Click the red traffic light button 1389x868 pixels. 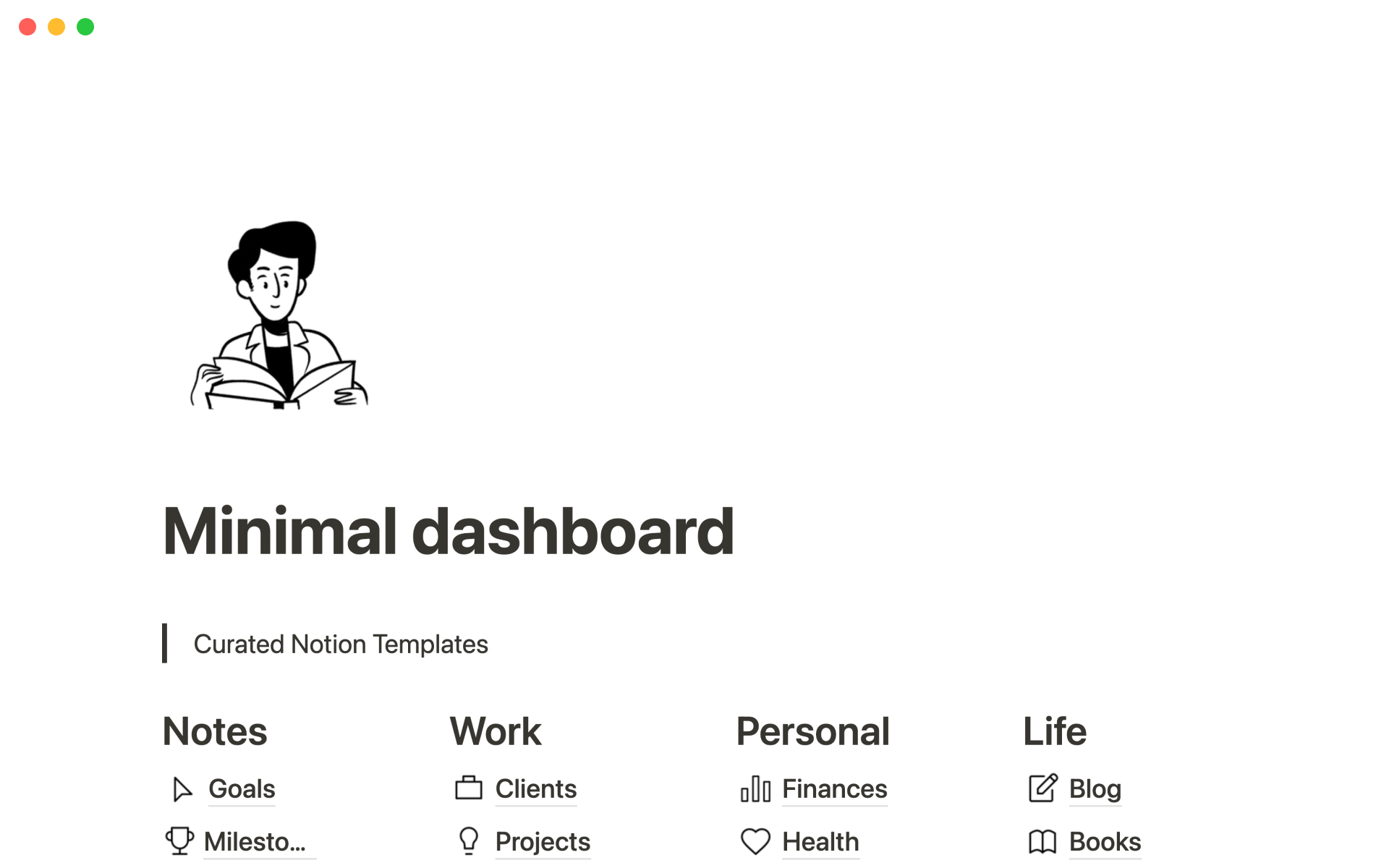point(27,27)
